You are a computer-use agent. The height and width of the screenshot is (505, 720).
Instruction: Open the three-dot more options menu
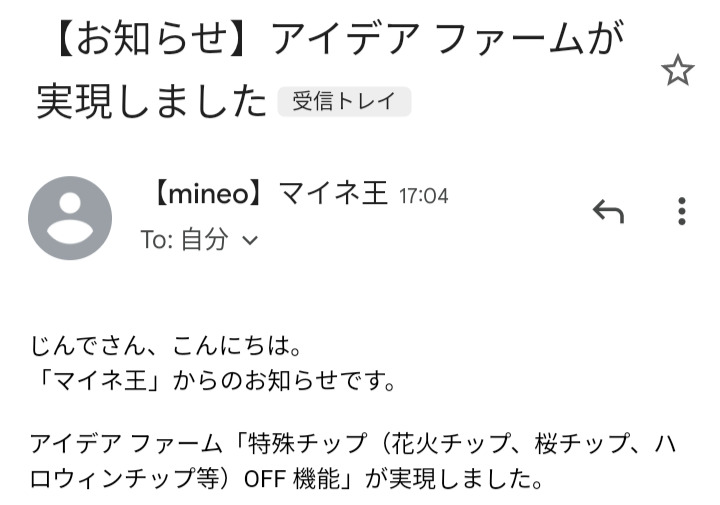[x=681, y=211]
